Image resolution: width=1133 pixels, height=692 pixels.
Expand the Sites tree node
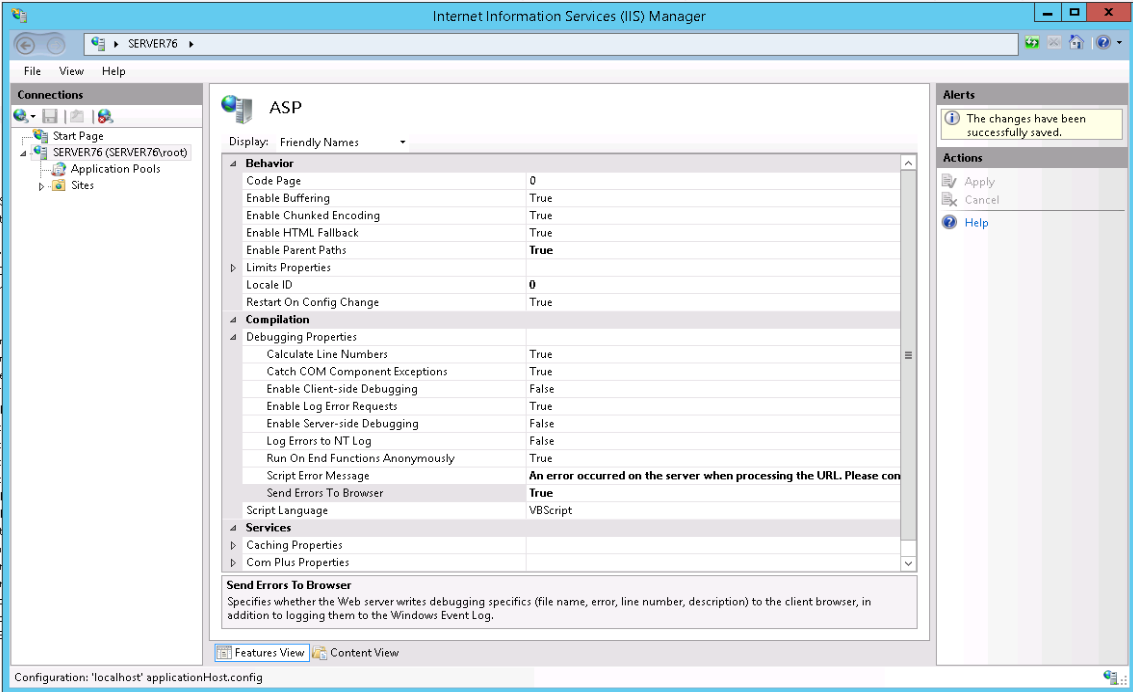[x=41, y=186]
